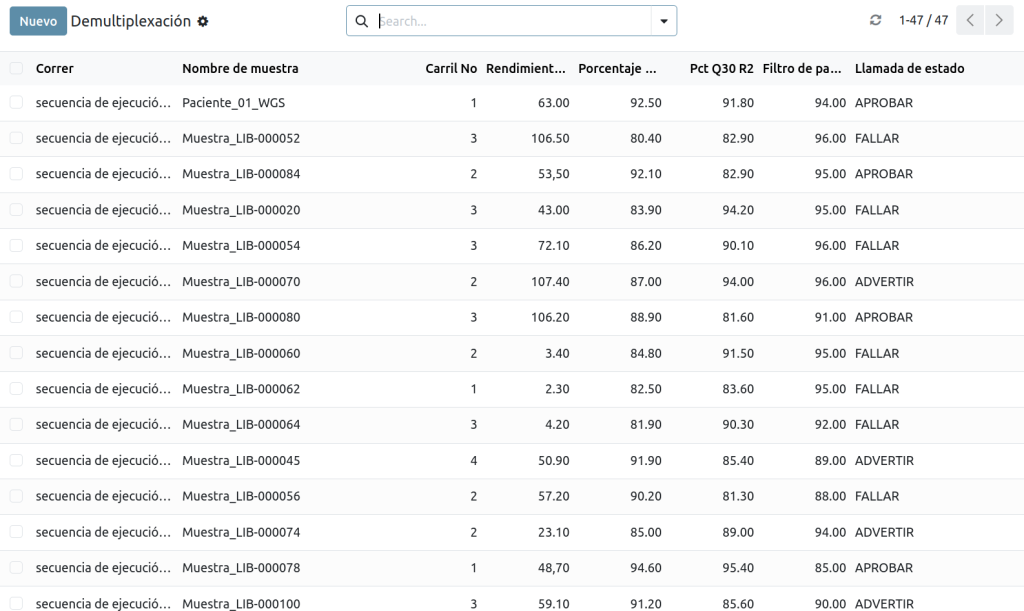The width and height of the screenshot is (1024, 611).
Task: Go to the previous page arrow
Action: 970,20
